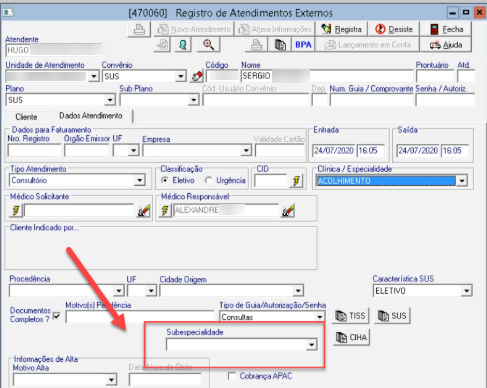
Task: Expand Clínica / Especialidade dropdown
Action: [x=462, y=181]
